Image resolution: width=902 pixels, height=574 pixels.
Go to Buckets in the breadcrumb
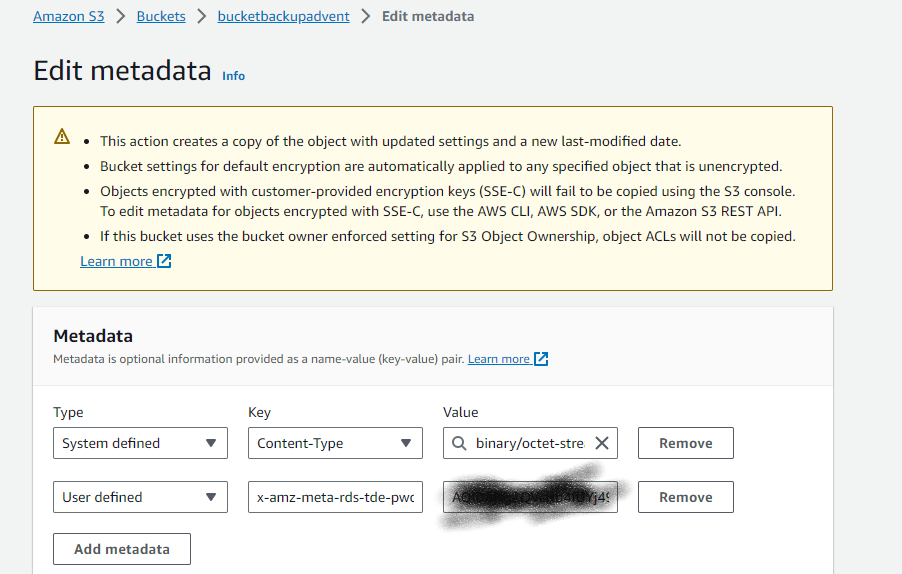(x=161, y=16)
